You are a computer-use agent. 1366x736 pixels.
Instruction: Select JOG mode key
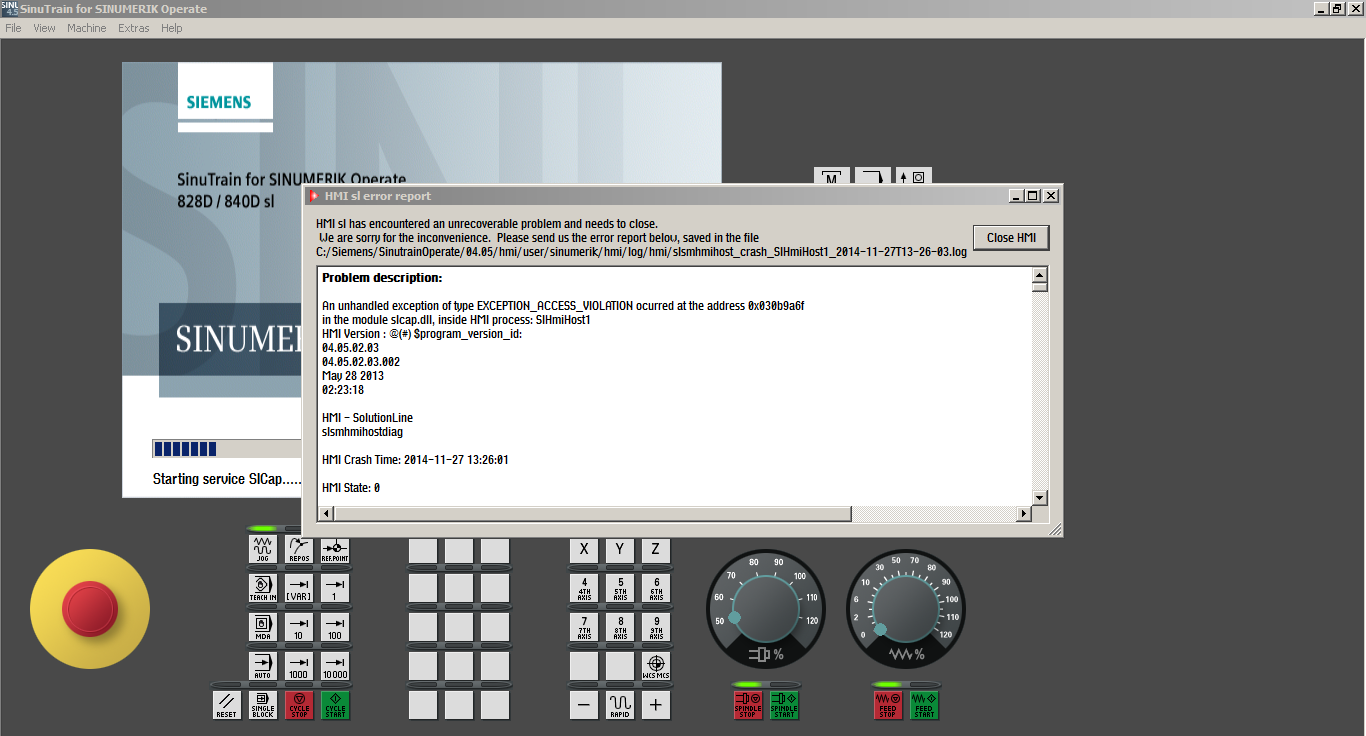pyautogui.click(x=263, y=550)
